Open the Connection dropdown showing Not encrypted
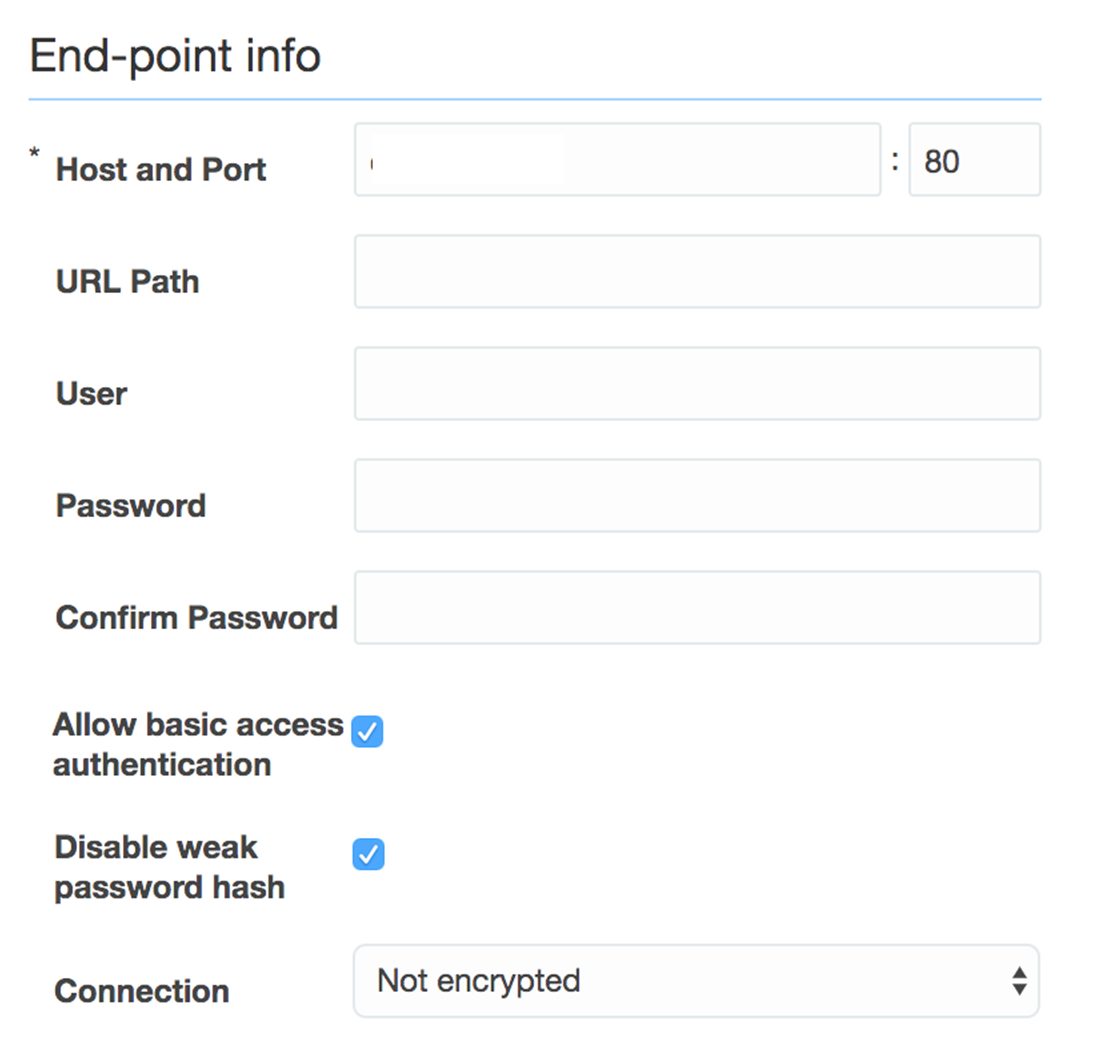 coord(696,981)
